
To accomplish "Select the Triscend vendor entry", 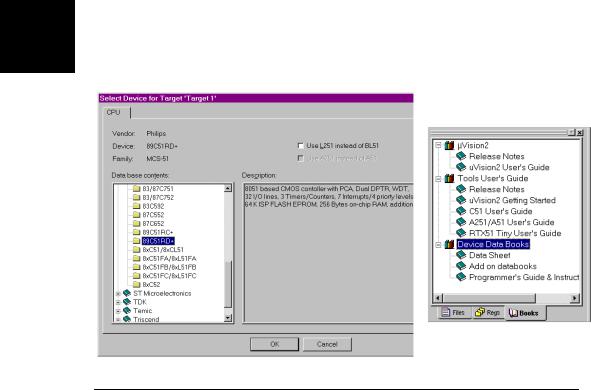I will tap(146, 320).
